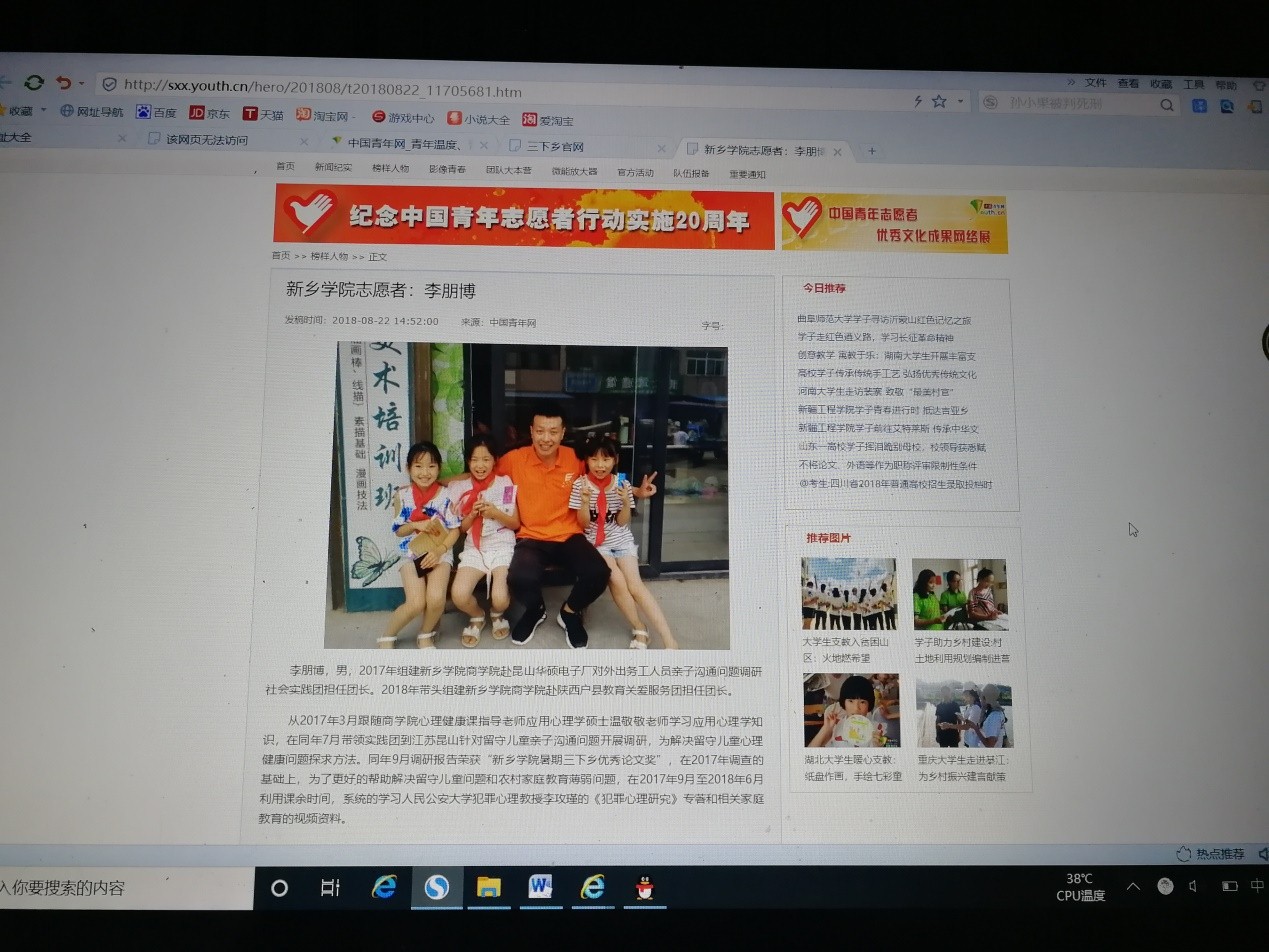Open the 京东 bookmark link
1269x952 pixels.
(x=210, y=114)
